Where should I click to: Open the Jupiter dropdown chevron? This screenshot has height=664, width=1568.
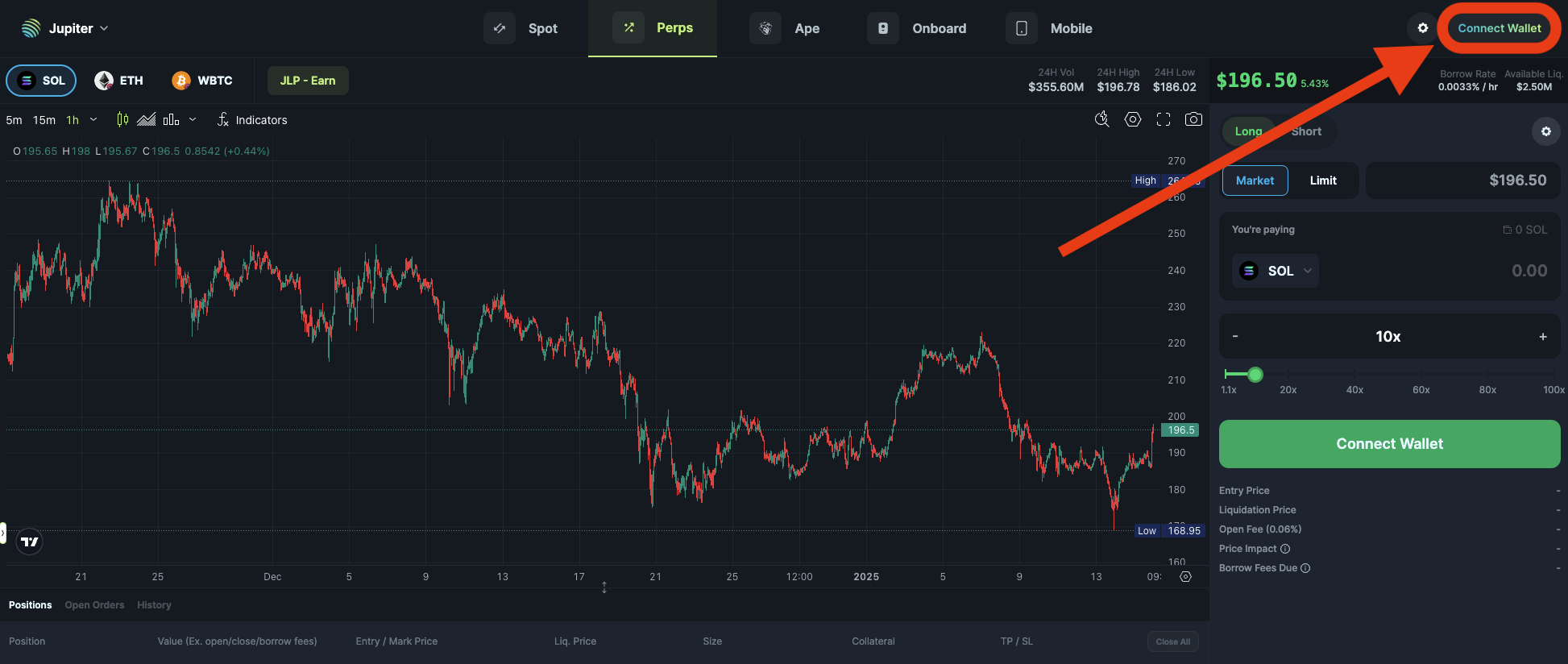click(x=104, y=28)
